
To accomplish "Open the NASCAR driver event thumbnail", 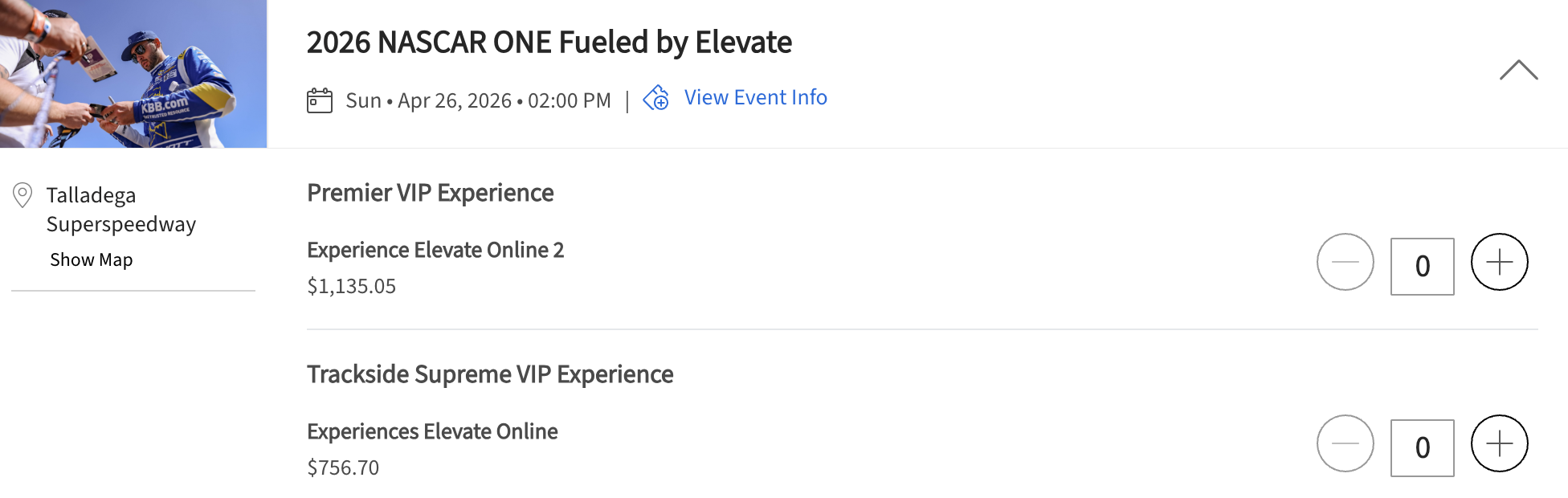I will (x=133, y=74).
